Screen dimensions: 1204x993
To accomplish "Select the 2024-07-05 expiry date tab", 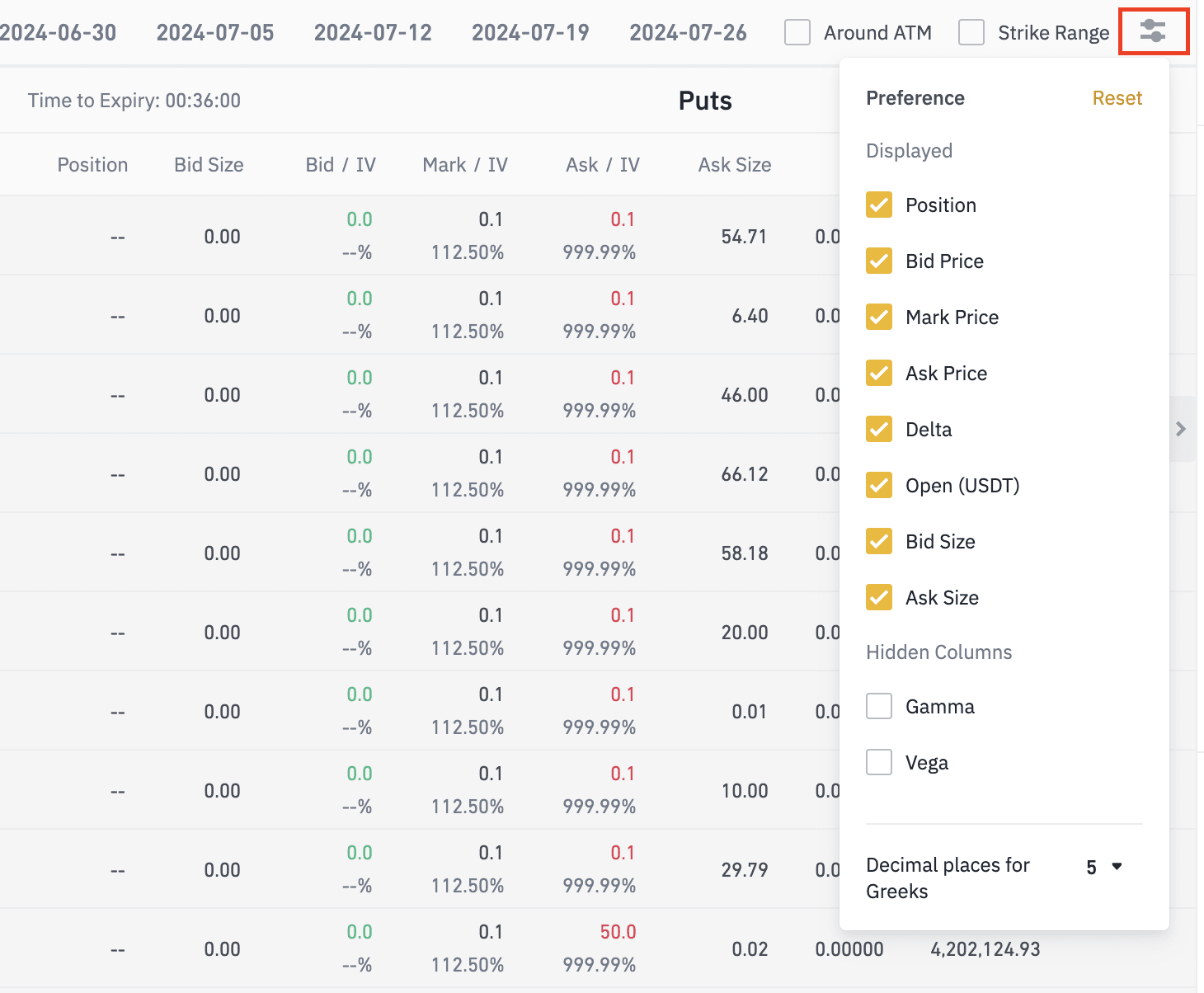I will (215, 33).
